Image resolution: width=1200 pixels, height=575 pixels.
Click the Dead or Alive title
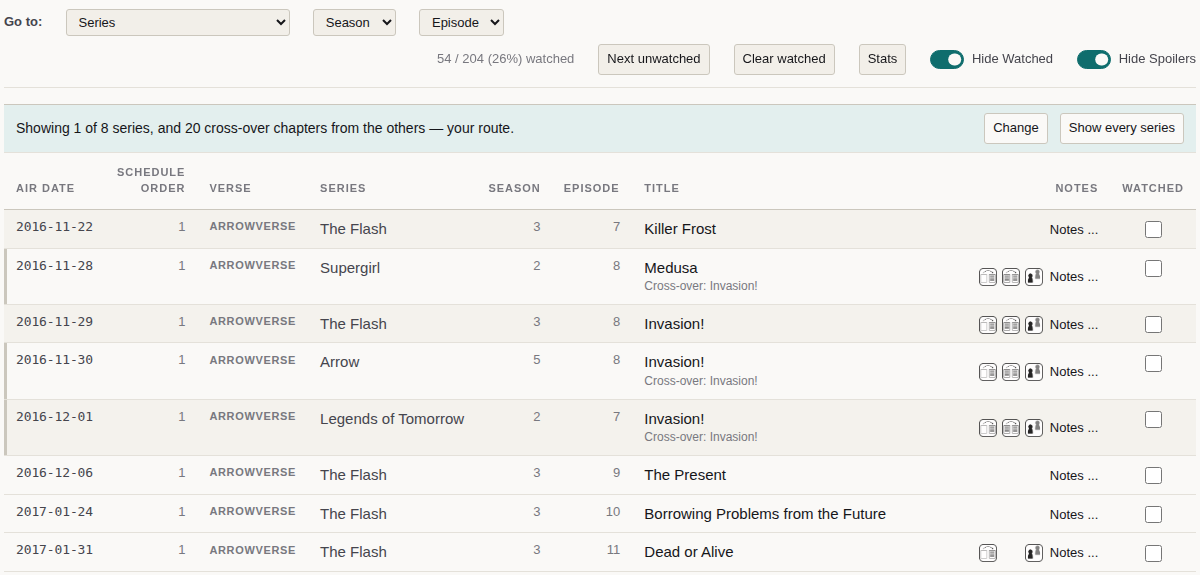[x=689, y=552]
